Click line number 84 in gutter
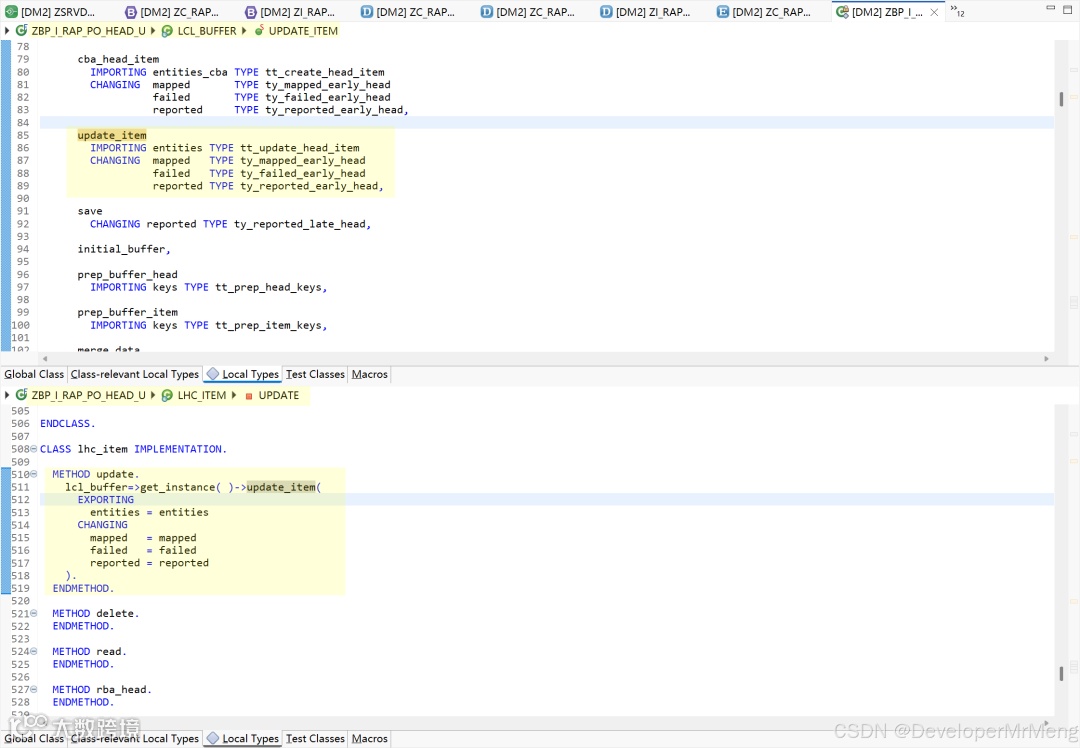 click(x=23, y=123)
